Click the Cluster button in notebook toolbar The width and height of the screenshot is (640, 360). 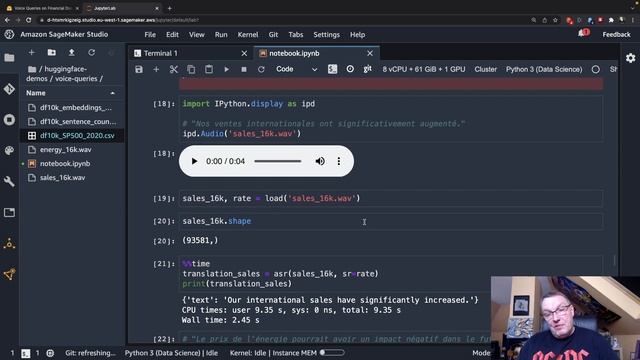485,69
